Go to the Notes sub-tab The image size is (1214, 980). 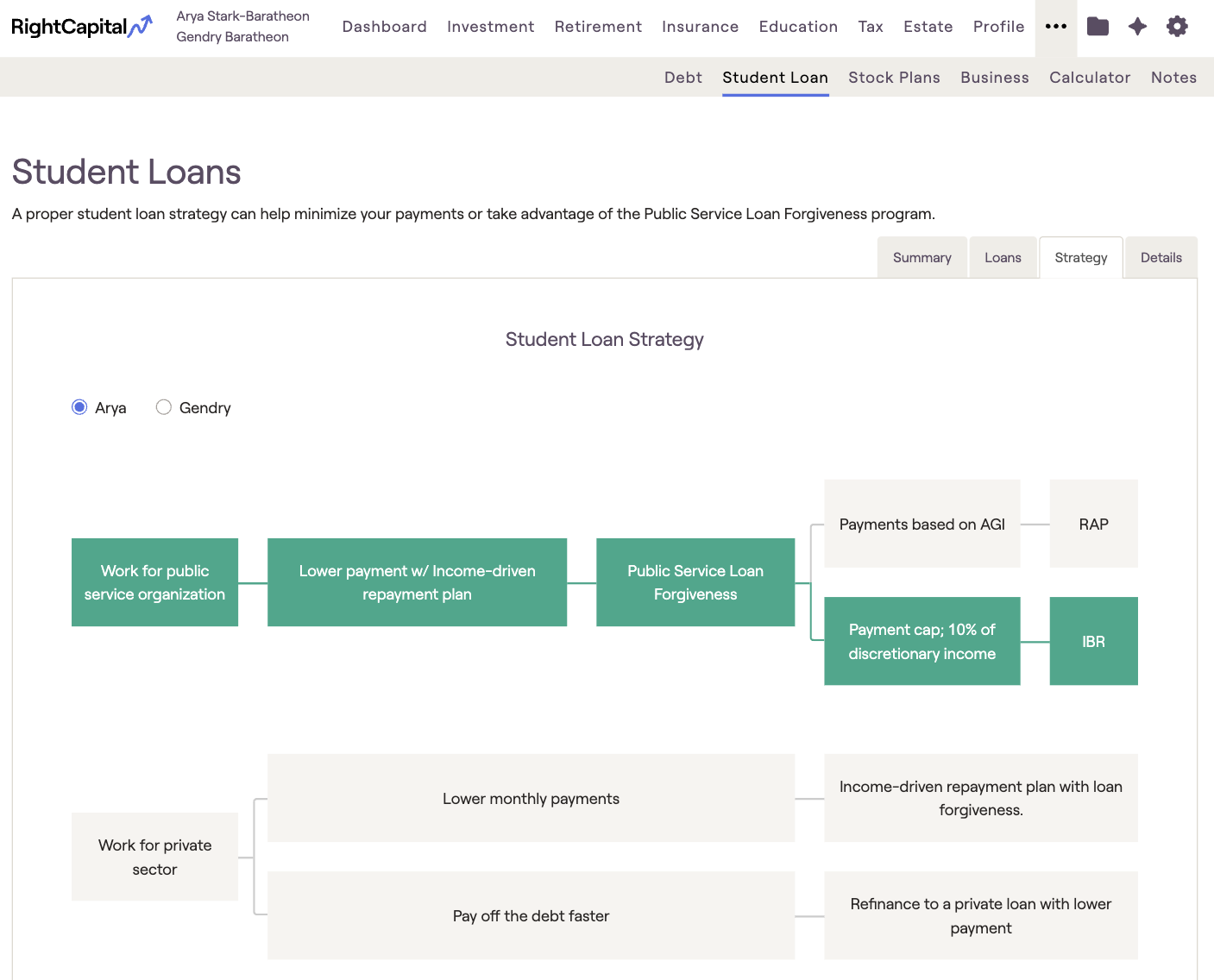point(1174,78)
